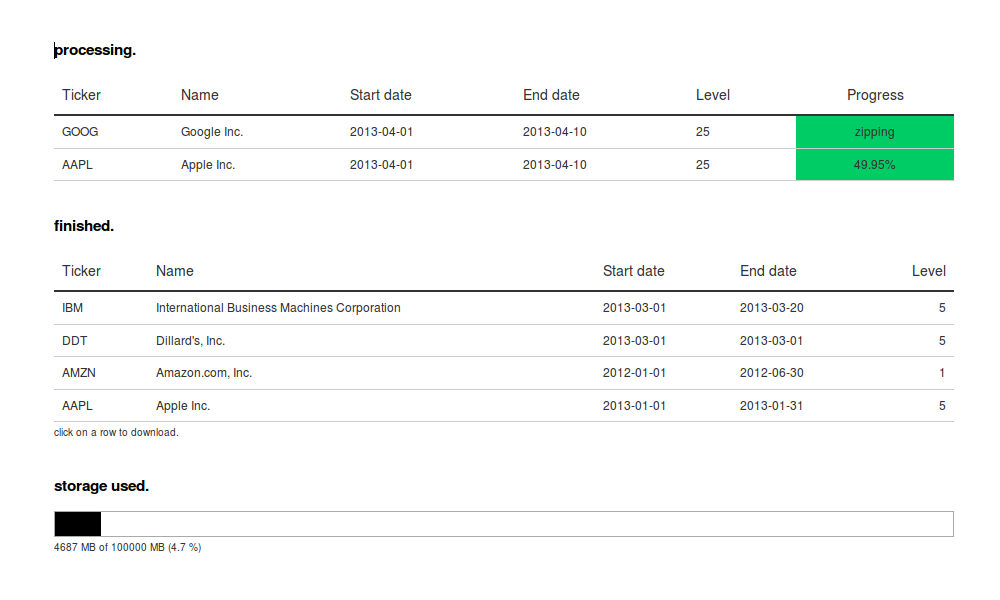Viewport: 1000px width, 600px height.
Task: Click the Google Inc. processing row
Action: (x=212, y=132)
